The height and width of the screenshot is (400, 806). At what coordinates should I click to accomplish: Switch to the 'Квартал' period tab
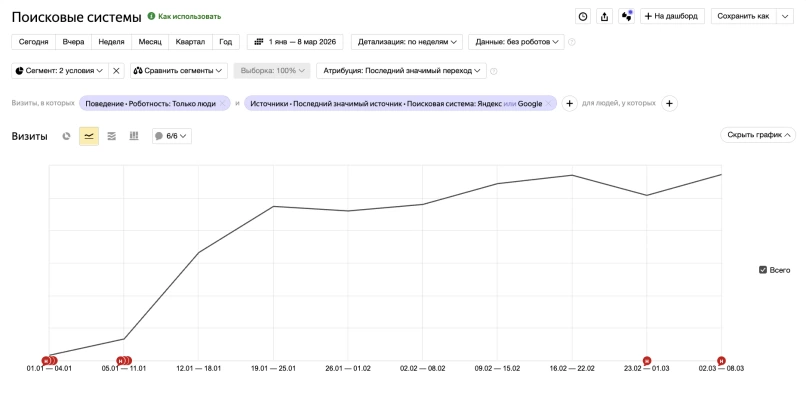click(x=190, y=42)
